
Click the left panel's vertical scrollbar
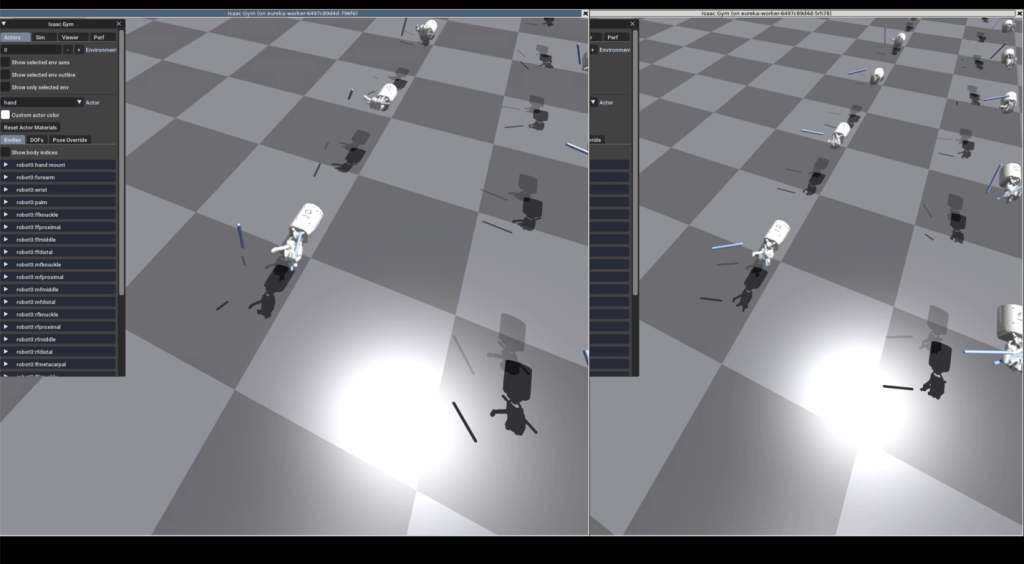[121, 163]
